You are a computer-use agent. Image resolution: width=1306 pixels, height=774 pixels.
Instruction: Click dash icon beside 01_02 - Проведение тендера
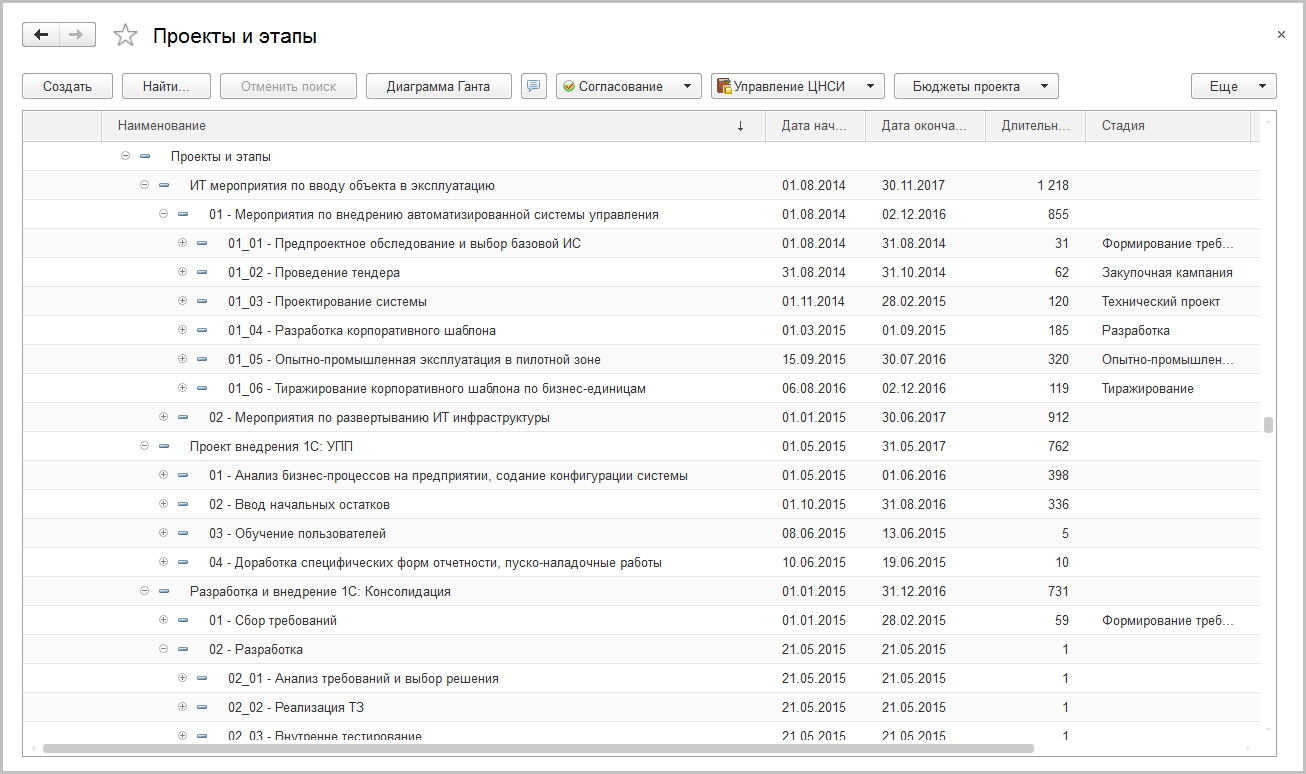point(202,272)
